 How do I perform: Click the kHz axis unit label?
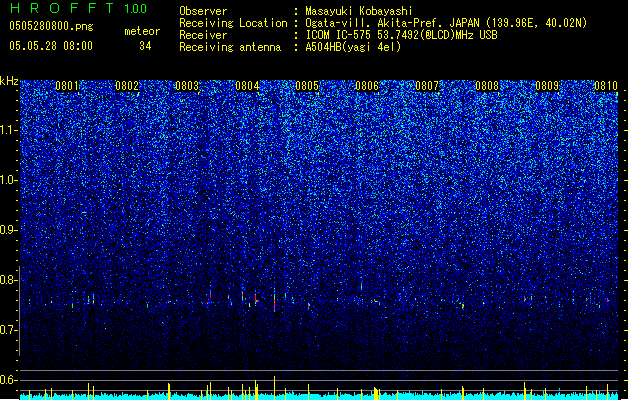pyautogui.click(x=9, y=81)
